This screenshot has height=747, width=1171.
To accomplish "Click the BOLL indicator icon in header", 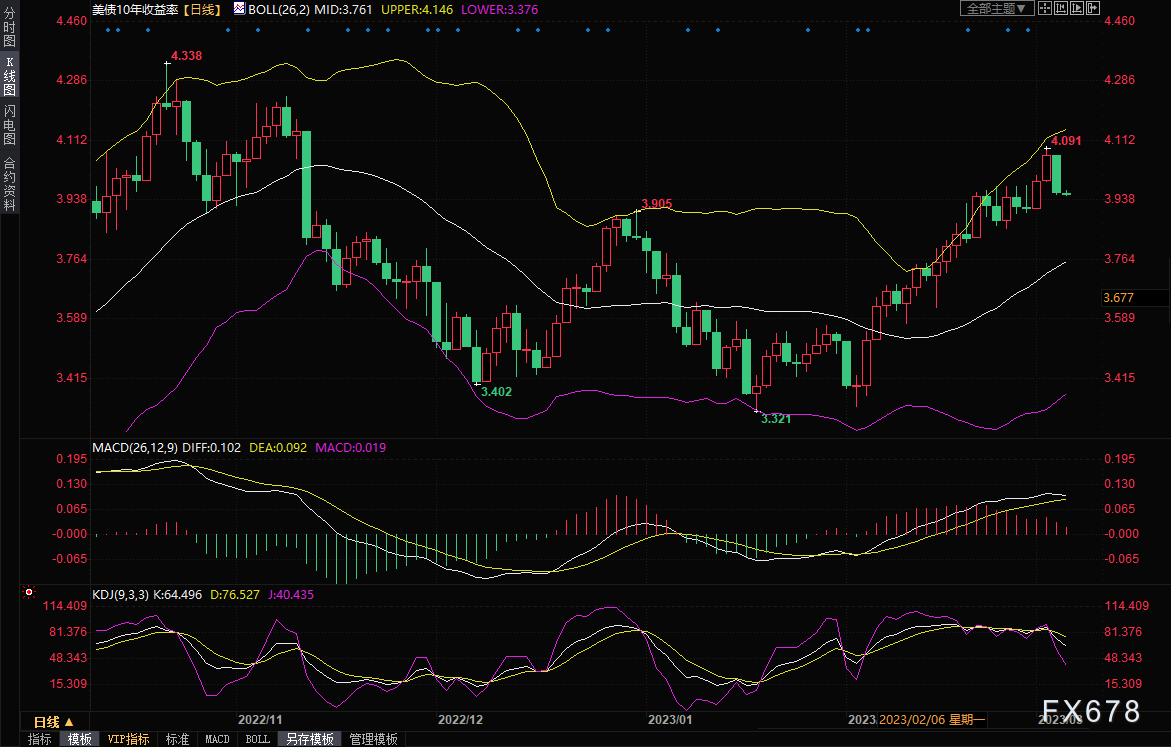I will [x=239, y=9].
